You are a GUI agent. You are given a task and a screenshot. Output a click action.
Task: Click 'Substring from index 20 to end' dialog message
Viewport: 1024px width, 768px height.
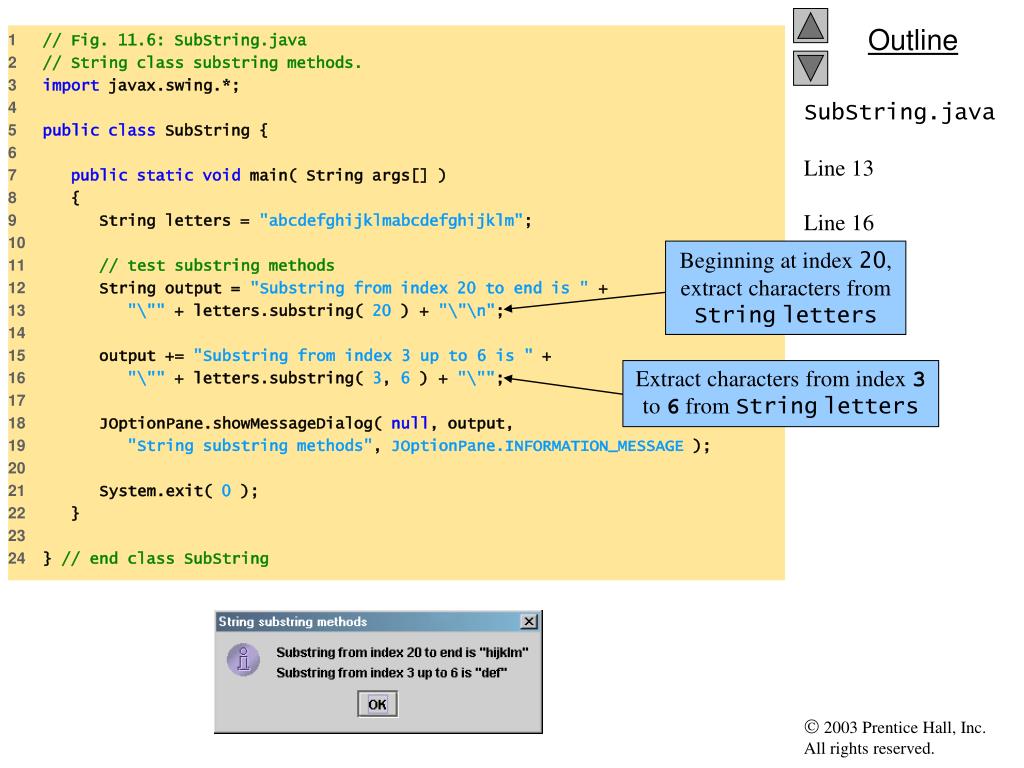(402, 652)
